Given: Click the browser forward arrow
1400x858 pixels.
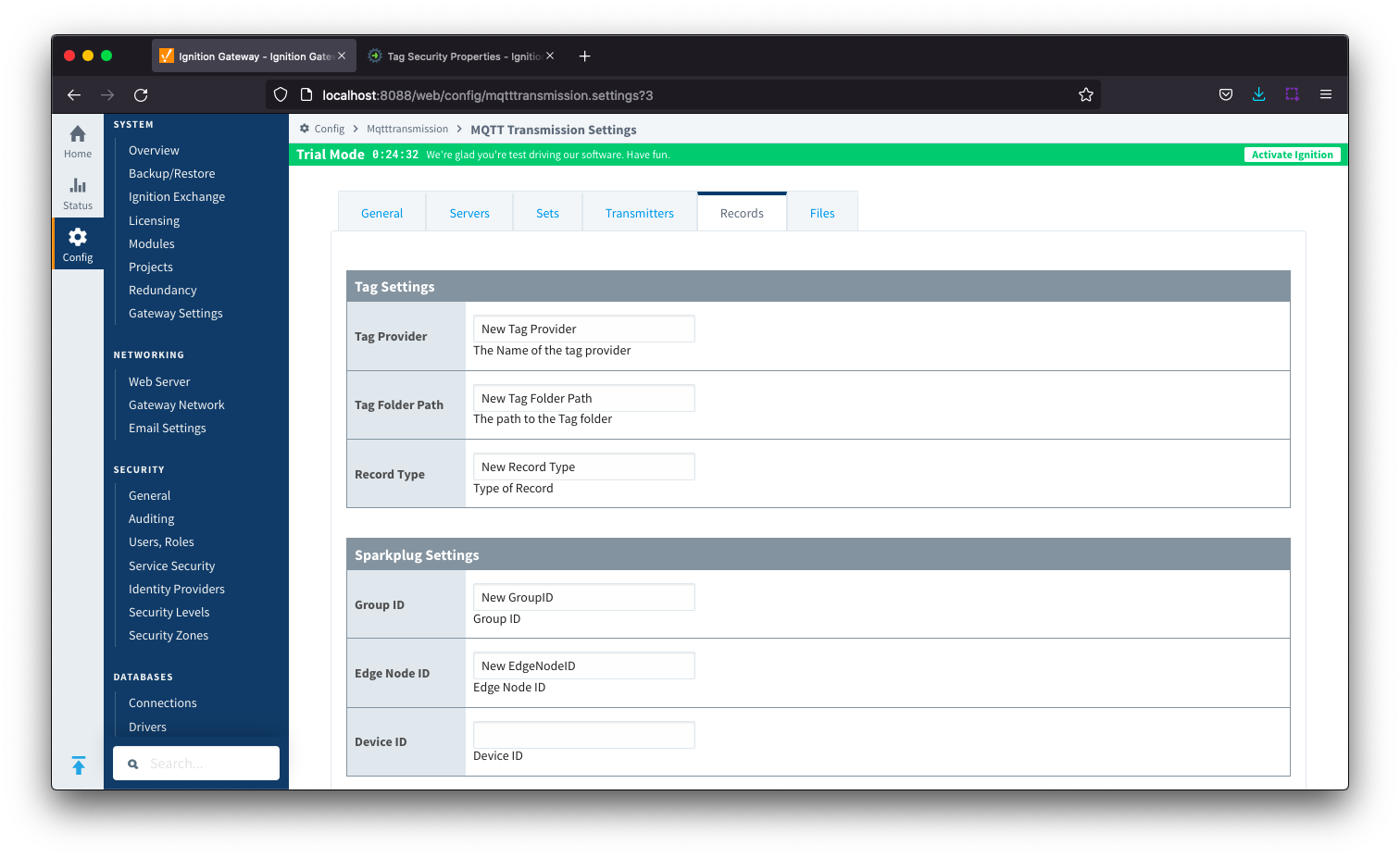Looking at the screenshot, I should coord(107,94).
